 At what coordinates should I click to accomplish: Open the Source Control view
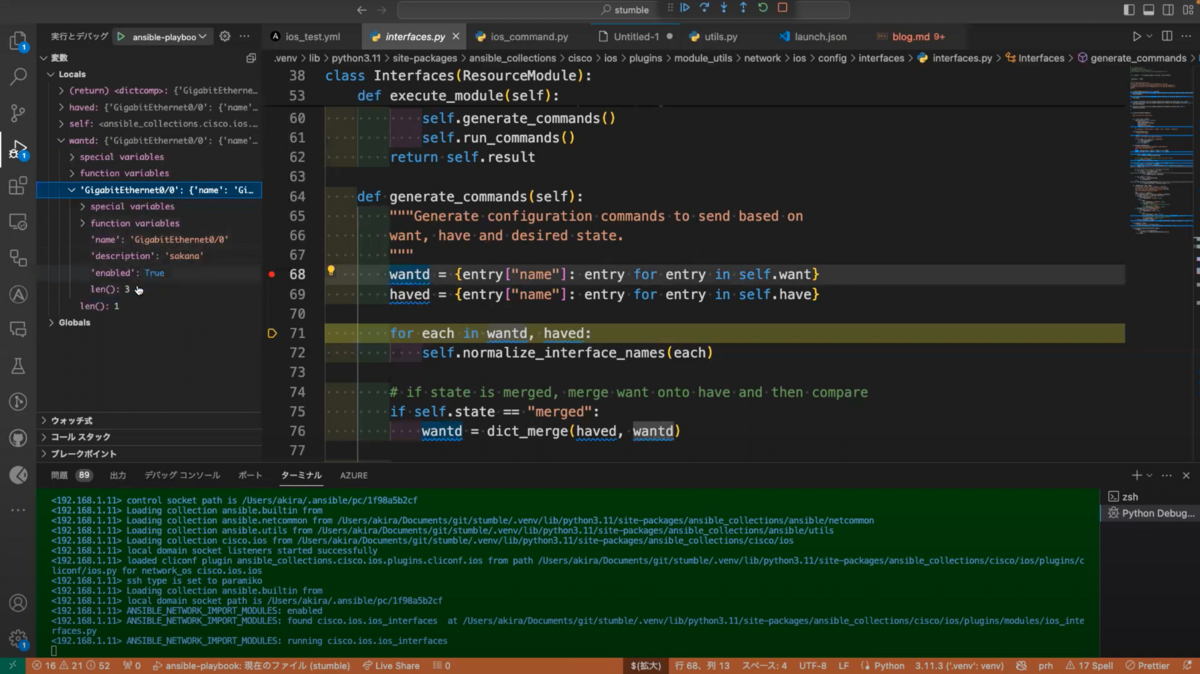18,112
